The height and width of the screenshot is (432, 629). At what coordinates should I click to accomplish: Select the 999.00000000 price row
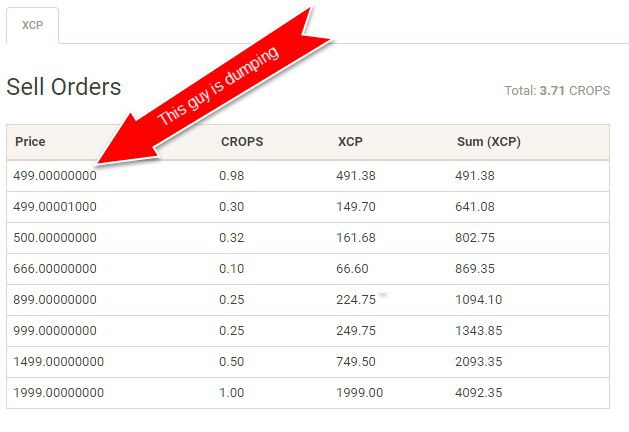(x=308, y=331)
